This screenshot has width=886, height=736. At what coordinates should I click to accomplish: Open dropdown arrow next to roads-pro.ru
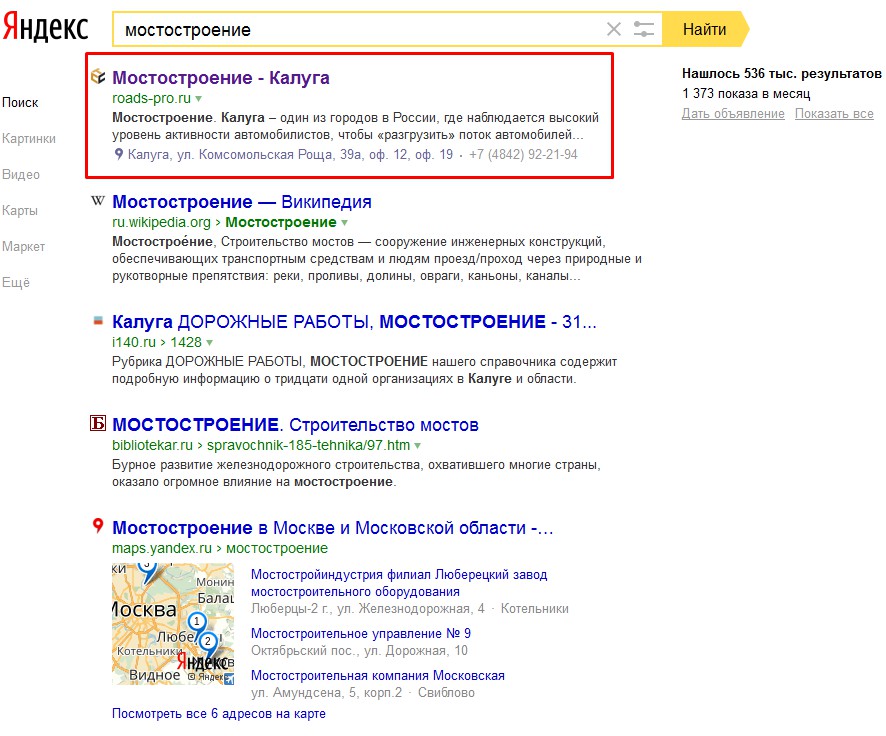[198, 99]
